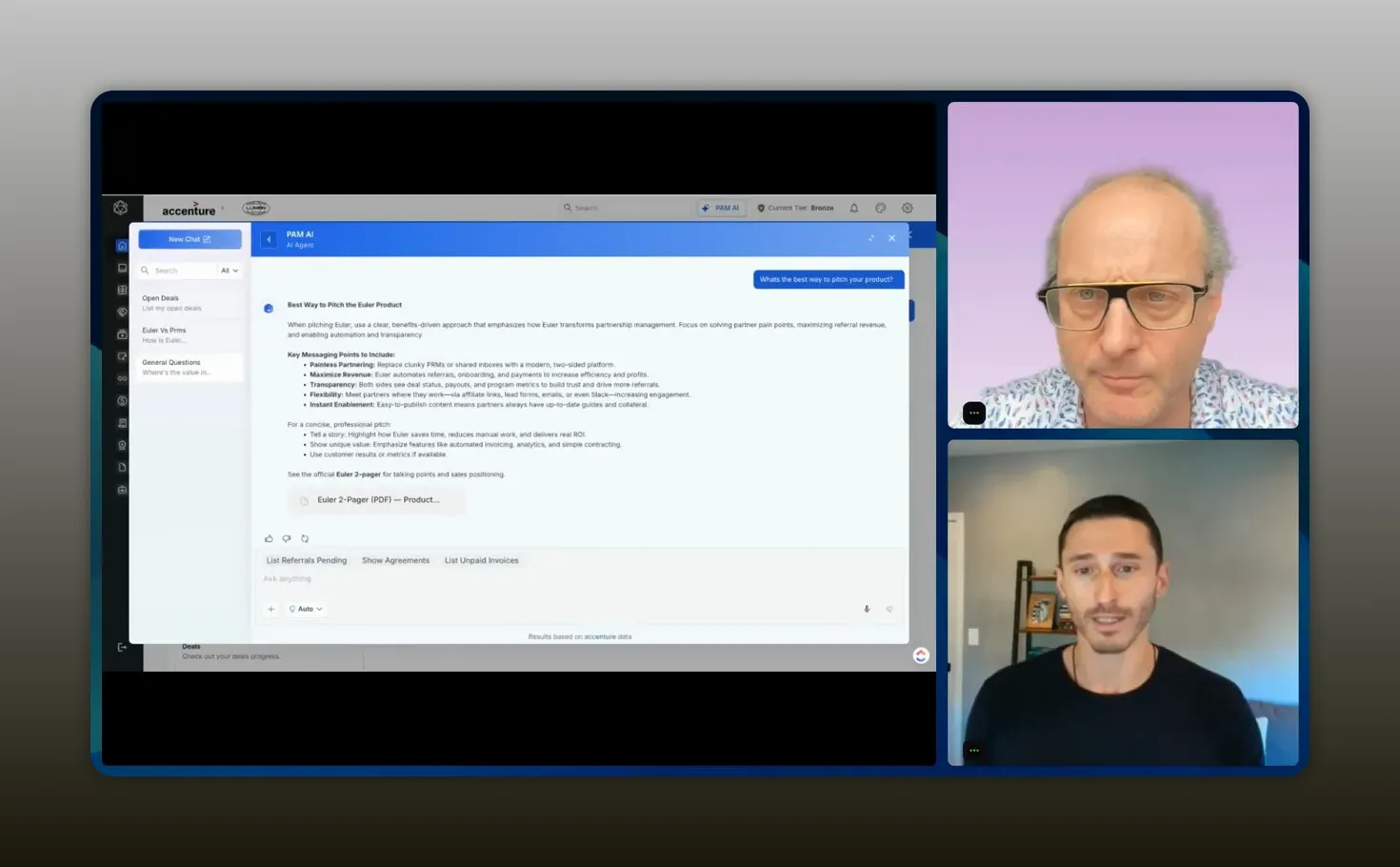Select the video tile with purple background
Image resolution: width=1400 pixels, height=867 pixels.
pyautogui.click(x=1123, y=265)
